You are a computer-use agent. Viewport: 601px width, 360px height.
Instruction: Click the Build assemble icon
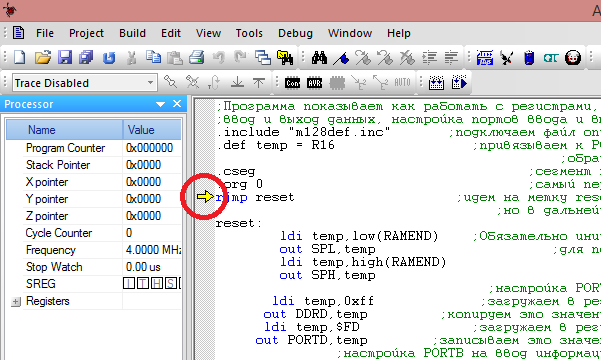436,83
